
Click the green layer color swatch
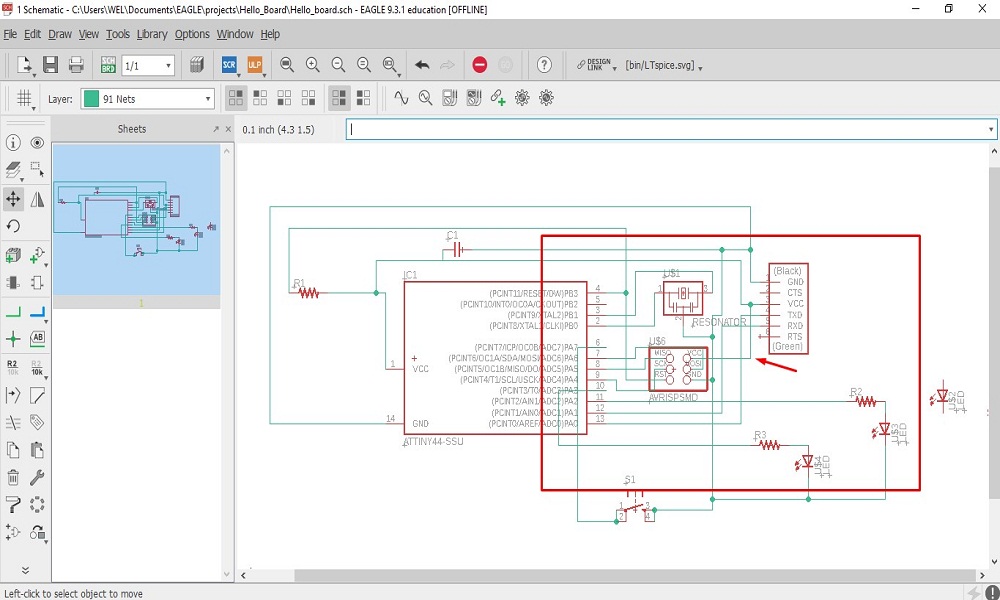click(91, 99)
